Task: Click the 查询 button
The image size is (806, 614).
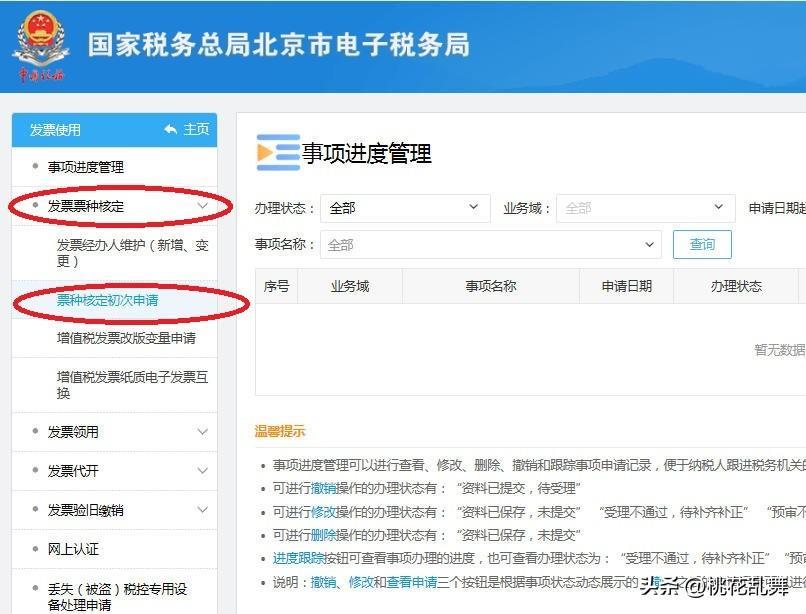Action: (x=702, y=244)
